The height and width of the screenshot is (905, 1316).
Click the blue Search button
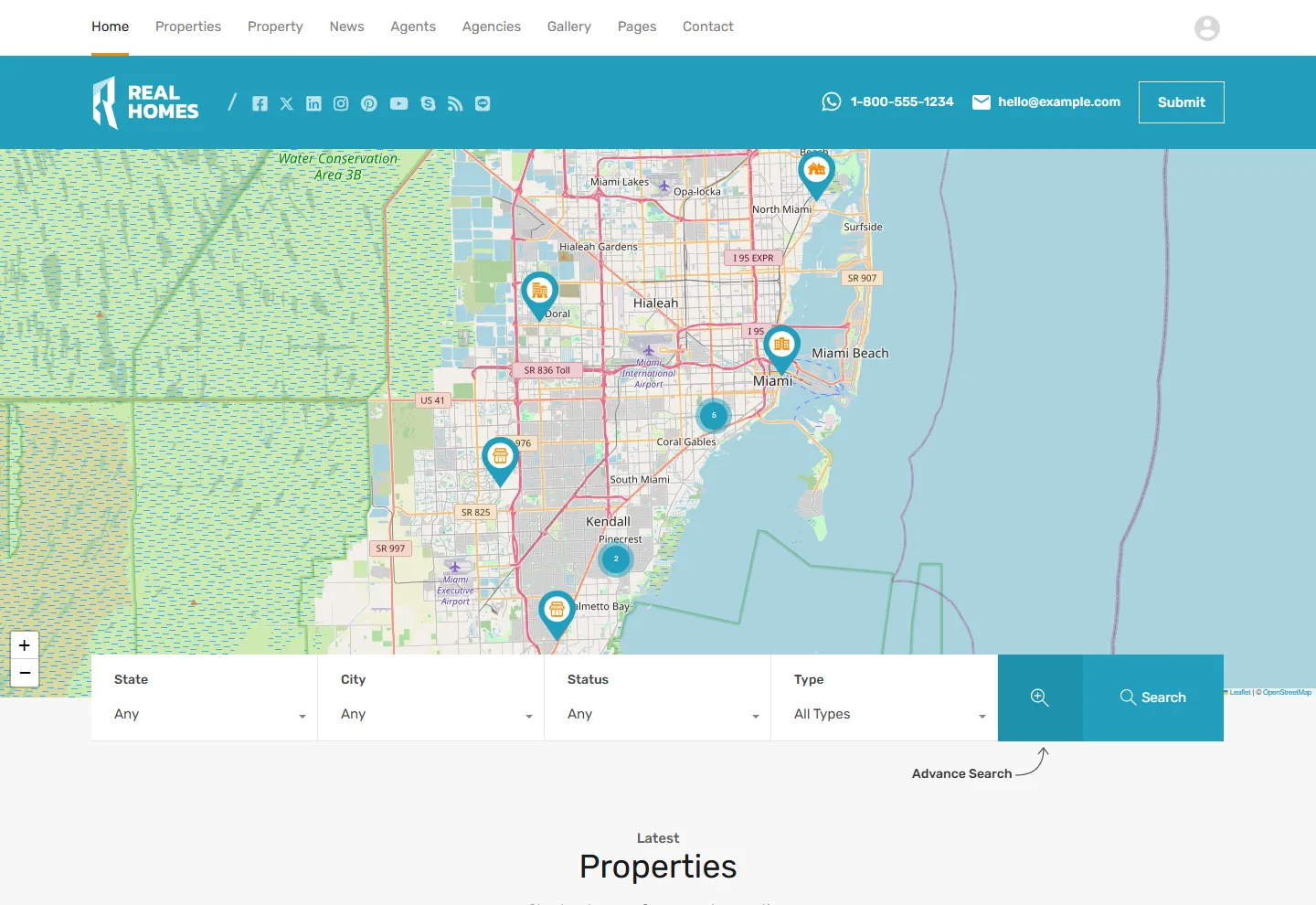1153,697
